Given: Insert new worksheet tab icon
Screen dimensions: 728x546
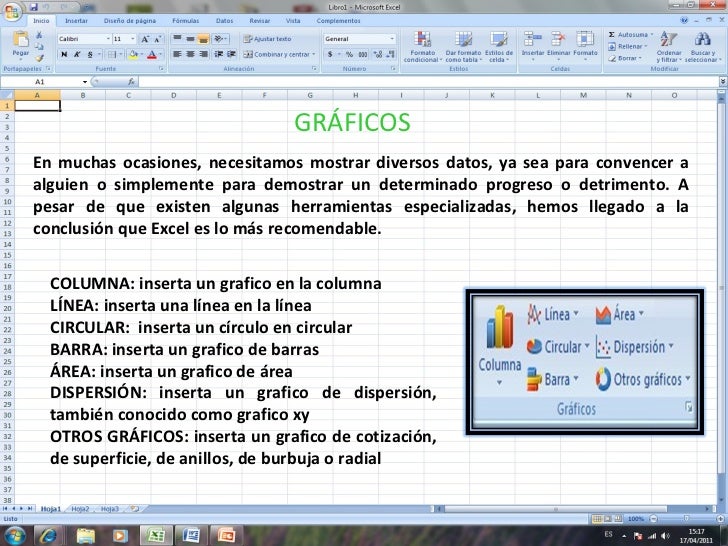Looking at the screenshot, I should click(135, 509).
